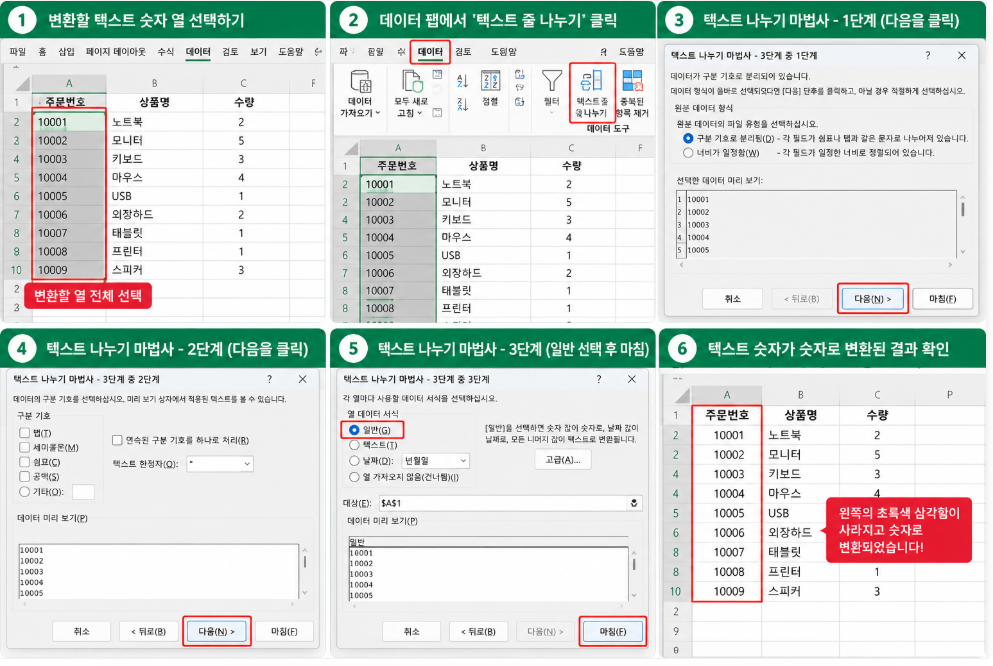Image resolution: width=993 pixels, height=666 pixels.
Task: Click the 데이터 가져오기 database icon in step 2
Action: click(x=360, y=82)
